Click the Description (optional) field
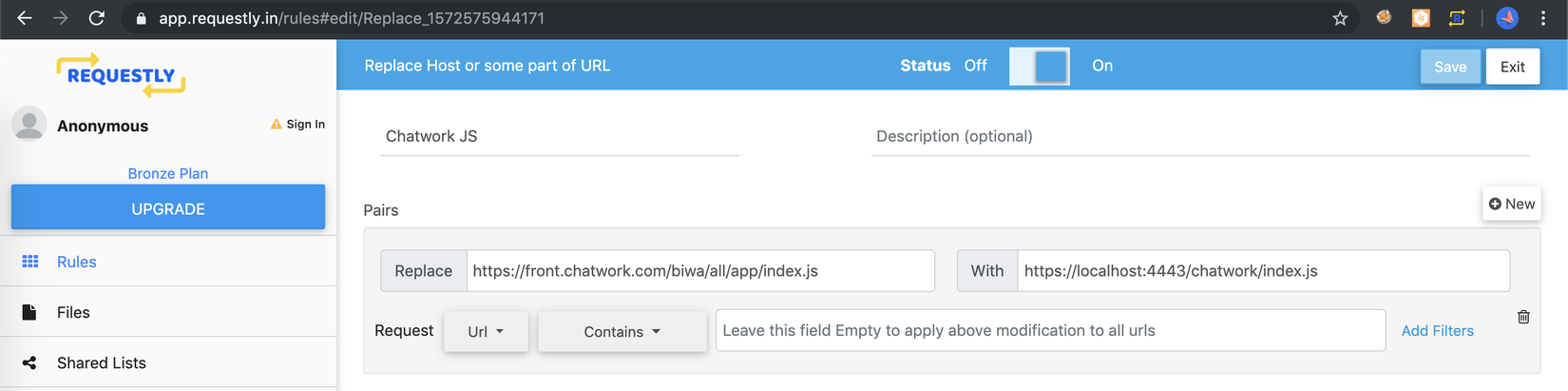Viewport: 1568px width, 391px height. click(1199, 136)
